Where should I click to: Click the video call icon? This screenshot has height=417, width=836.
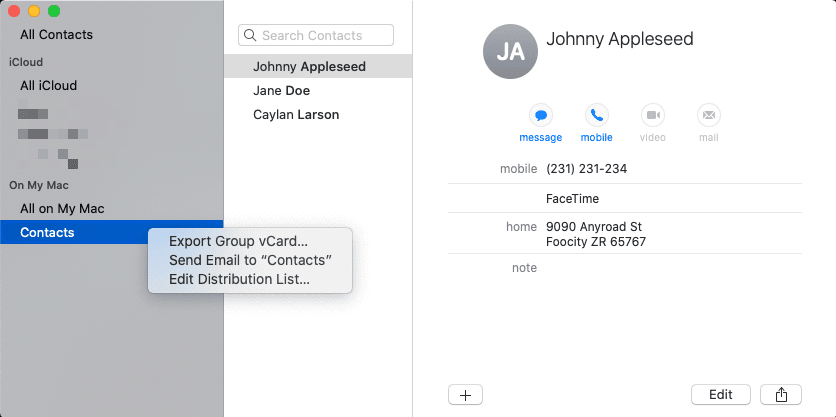tap(653, 115)
